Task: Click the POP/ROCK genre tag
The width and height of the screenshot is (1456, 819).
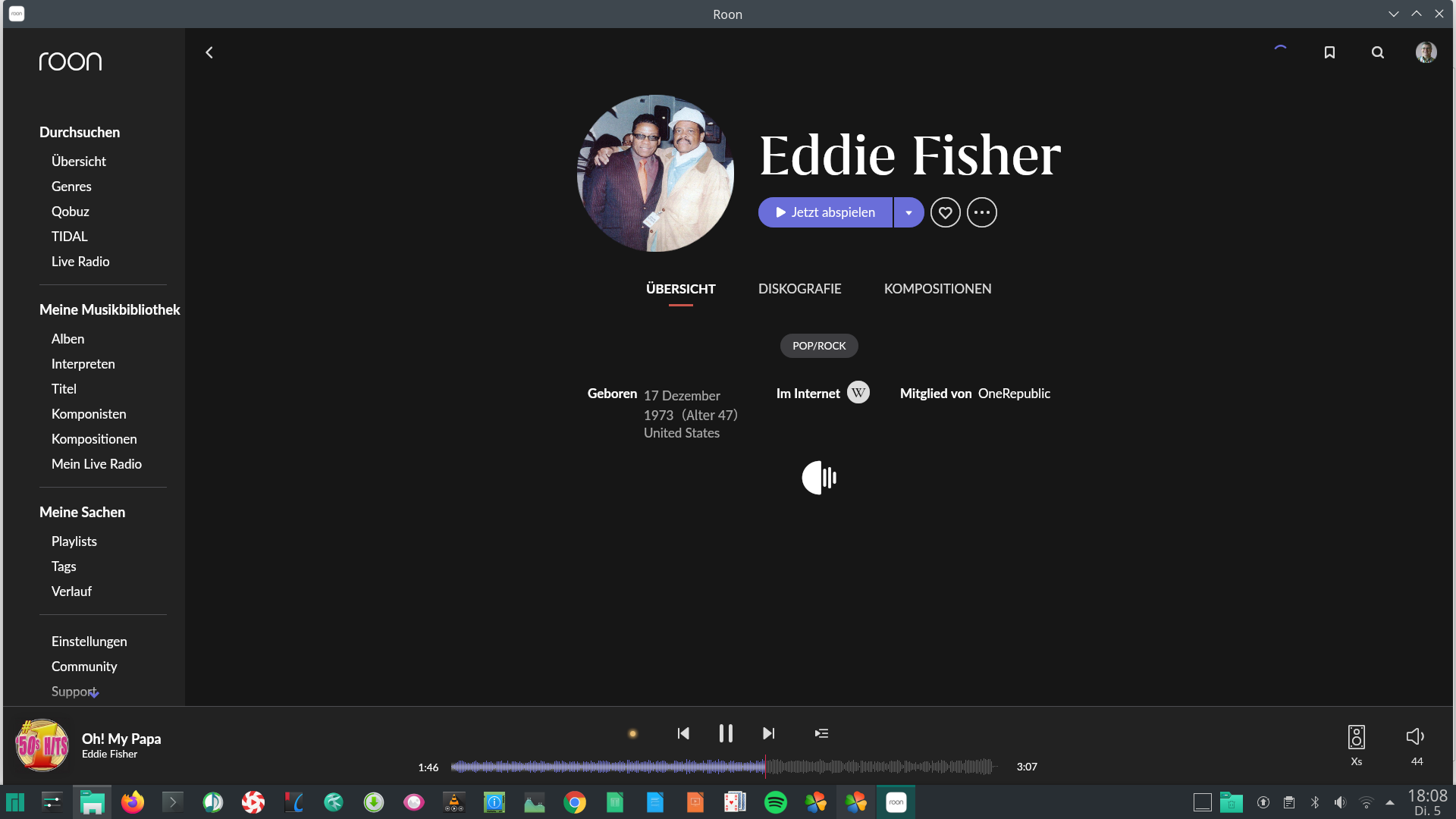Action: point(819,346)
